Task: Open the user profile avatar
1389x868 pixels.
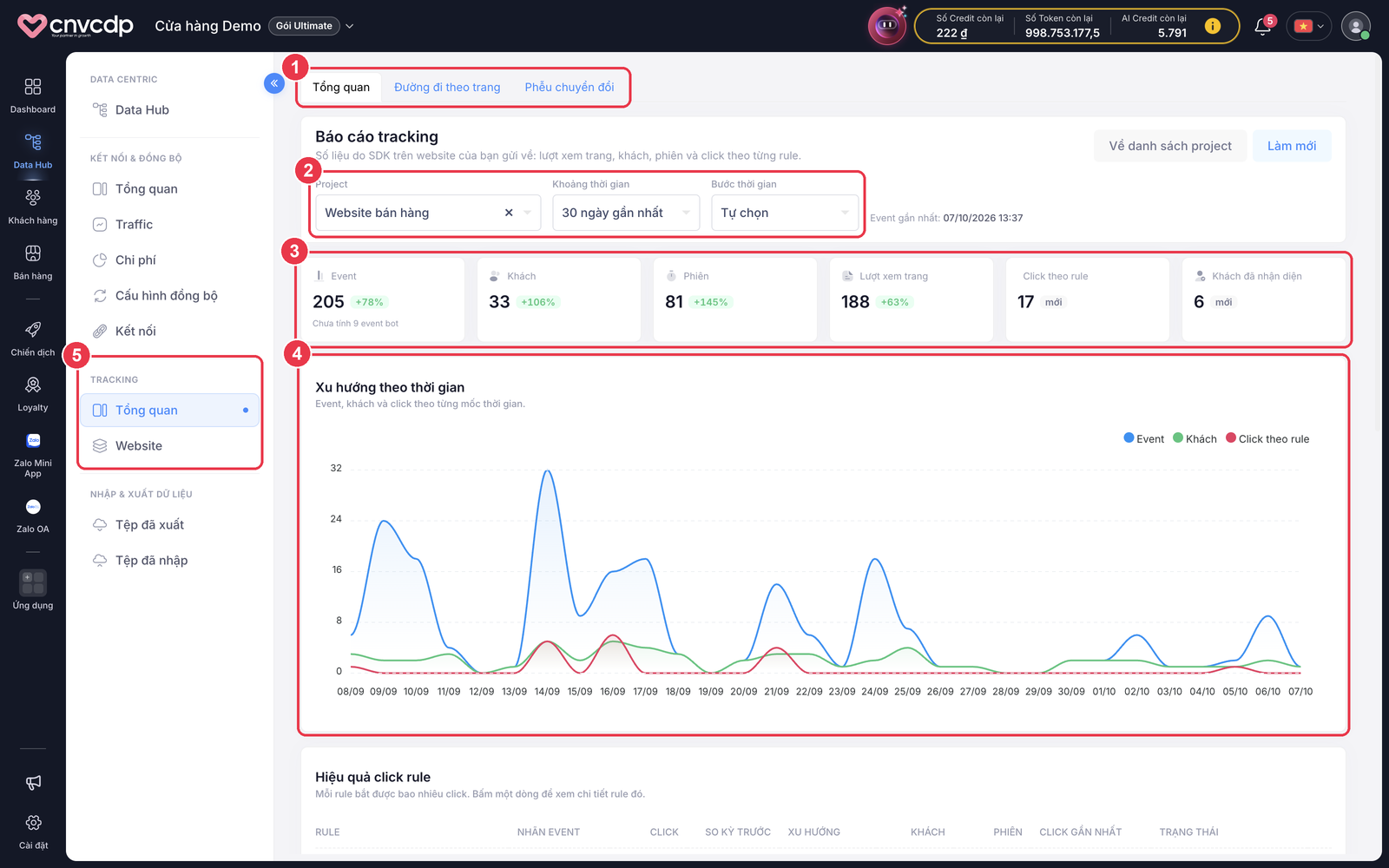Action: point(1356,26)
